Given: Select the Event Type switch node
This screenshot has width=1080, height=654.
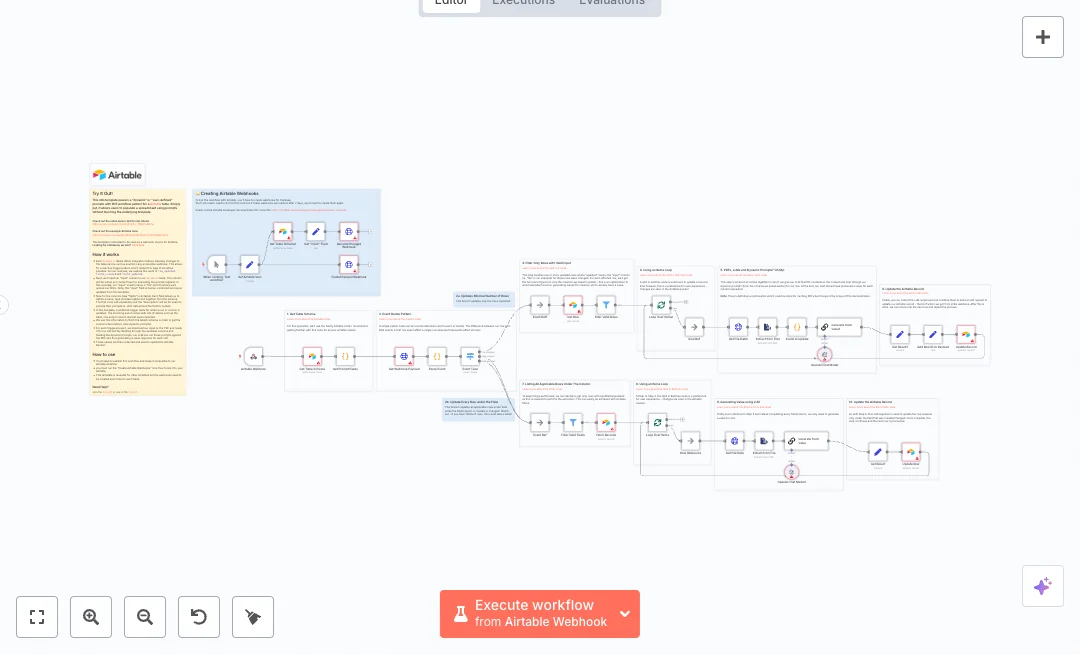Looking at the screenshot, I should (x=470, y=356).
